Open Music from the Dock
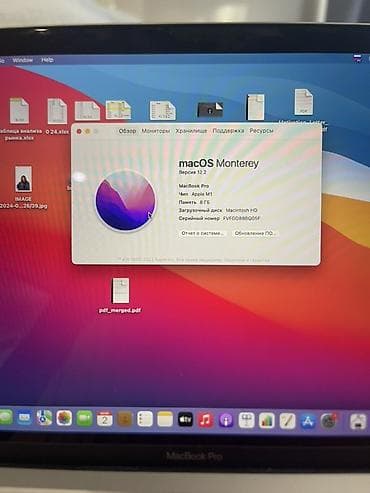 click(206, 420)
